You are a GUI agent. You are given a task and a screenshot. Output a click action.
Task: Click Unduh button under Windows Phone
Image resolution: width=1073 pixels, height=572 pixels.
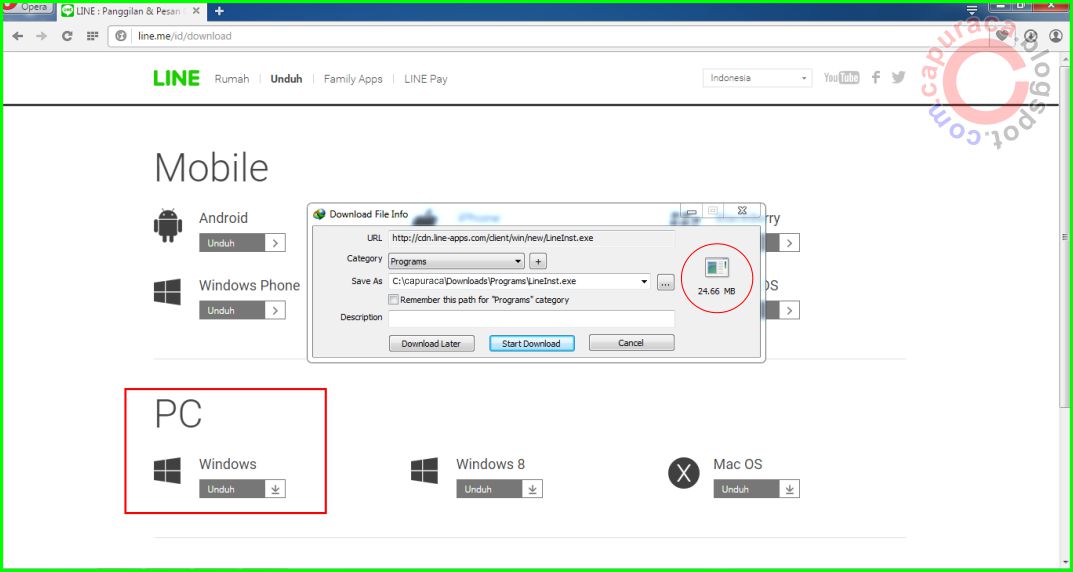coord(242,311)
